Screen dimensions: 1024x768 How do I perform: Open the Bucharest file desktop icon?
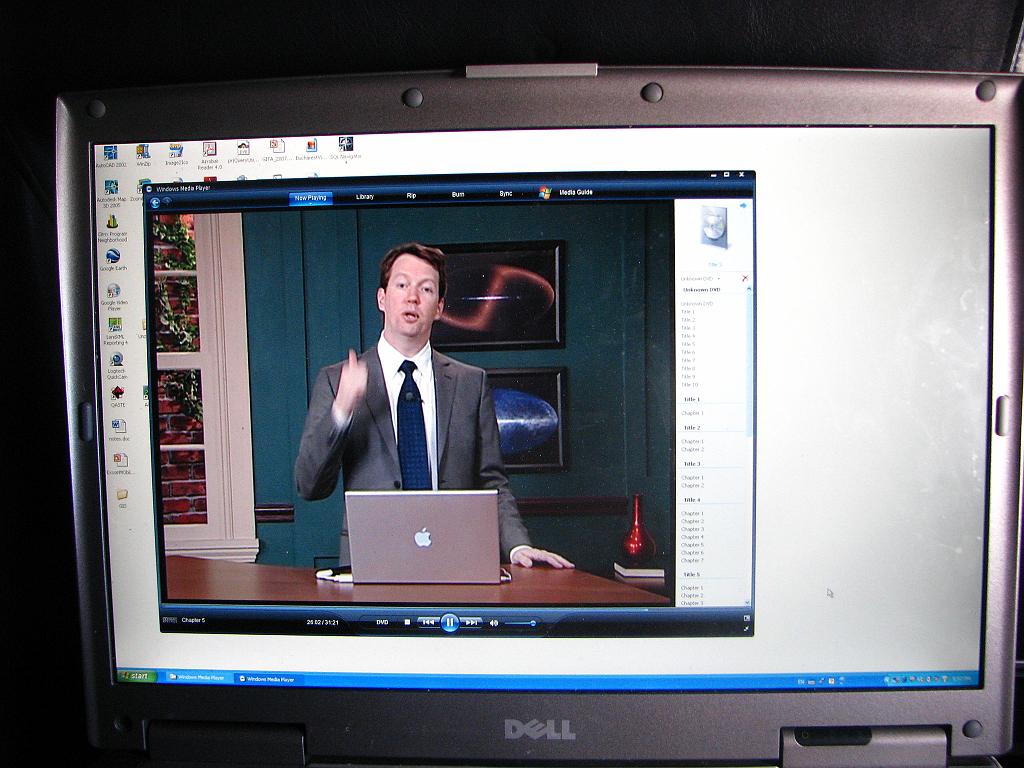click(310, 150)
